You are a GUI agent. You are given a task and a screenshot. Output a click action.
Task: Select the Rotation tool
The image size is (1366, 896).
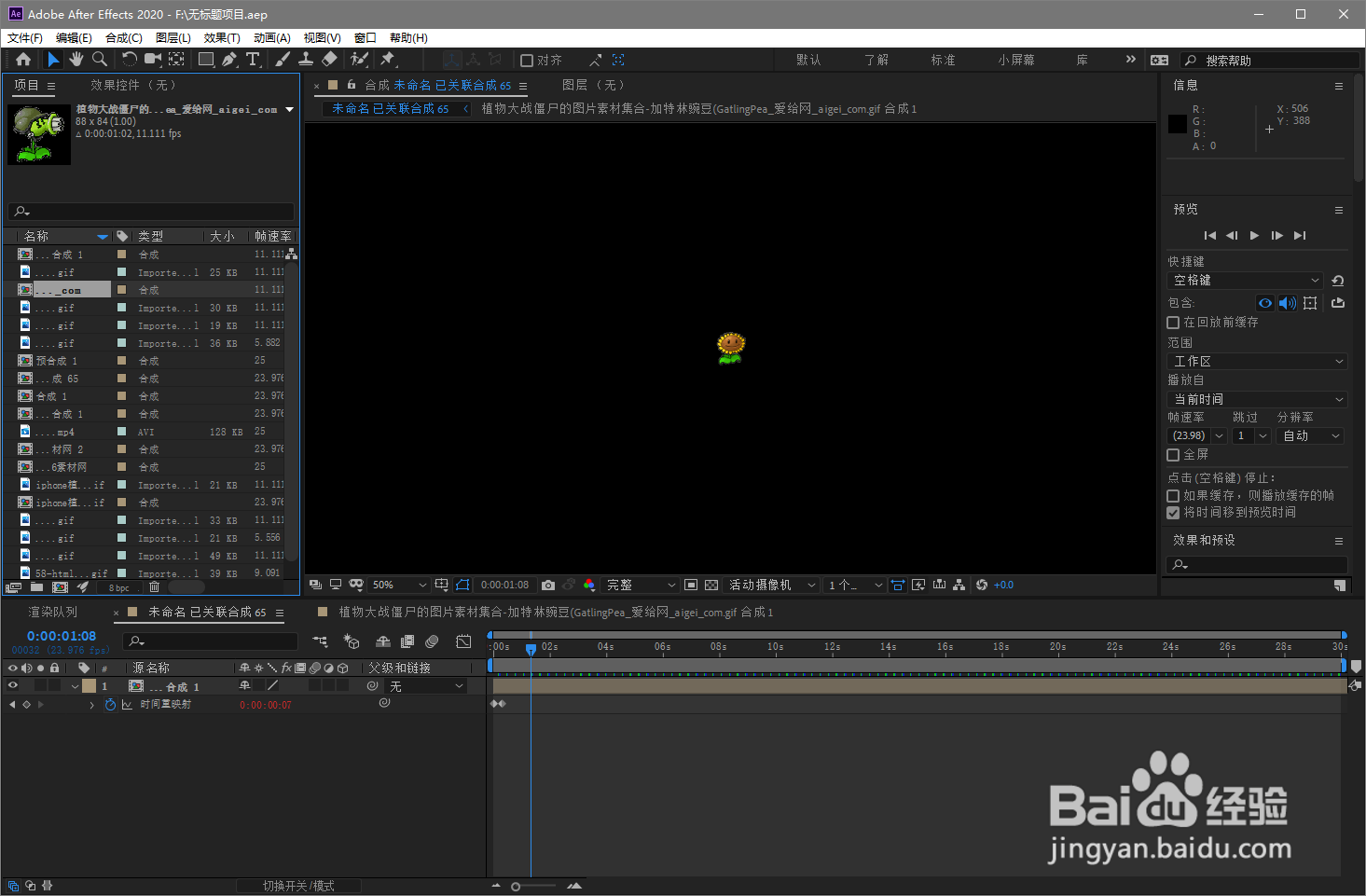click(x=129, y=60)
